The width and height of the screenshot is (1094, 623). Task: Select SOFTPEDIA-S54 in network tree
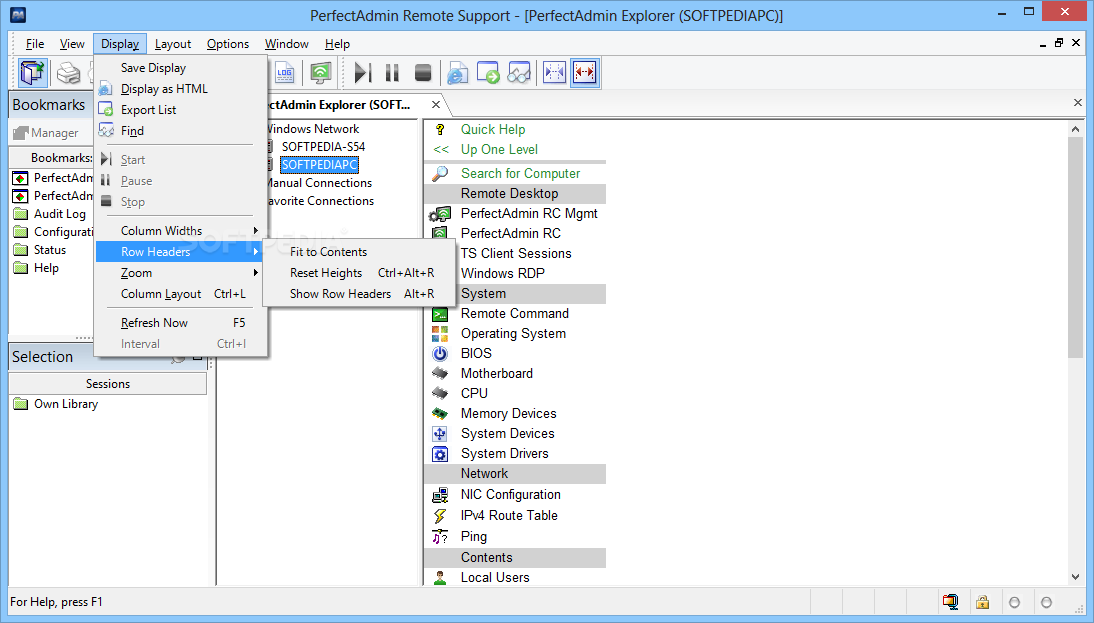(323, 147)
